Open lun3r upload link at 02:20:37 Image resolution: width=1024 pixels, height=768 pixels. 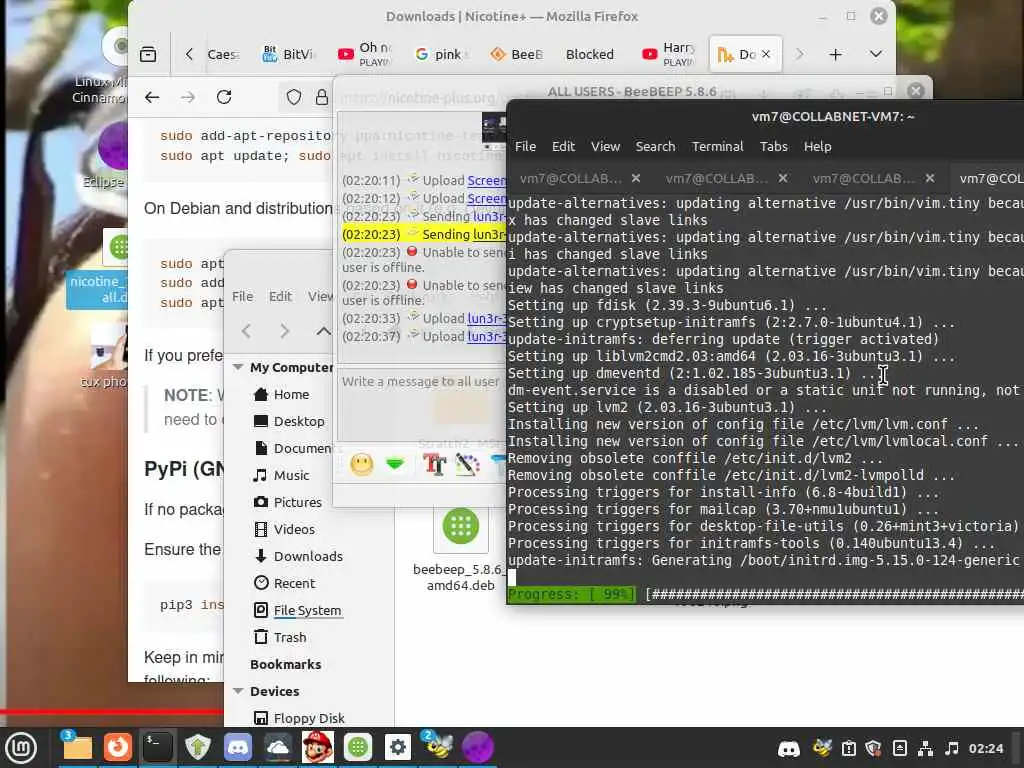486,336
